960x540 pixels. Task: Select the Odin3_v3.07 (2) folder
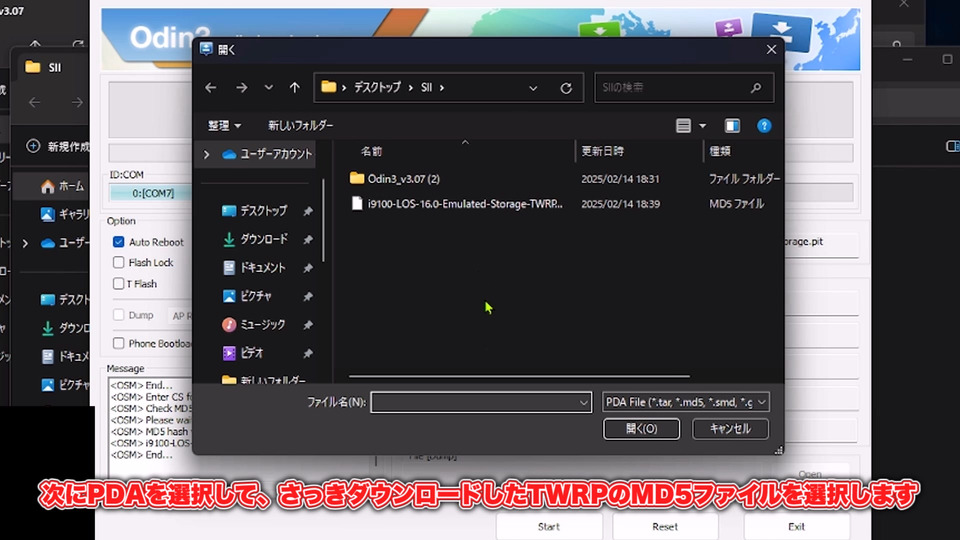coord(403,179)
